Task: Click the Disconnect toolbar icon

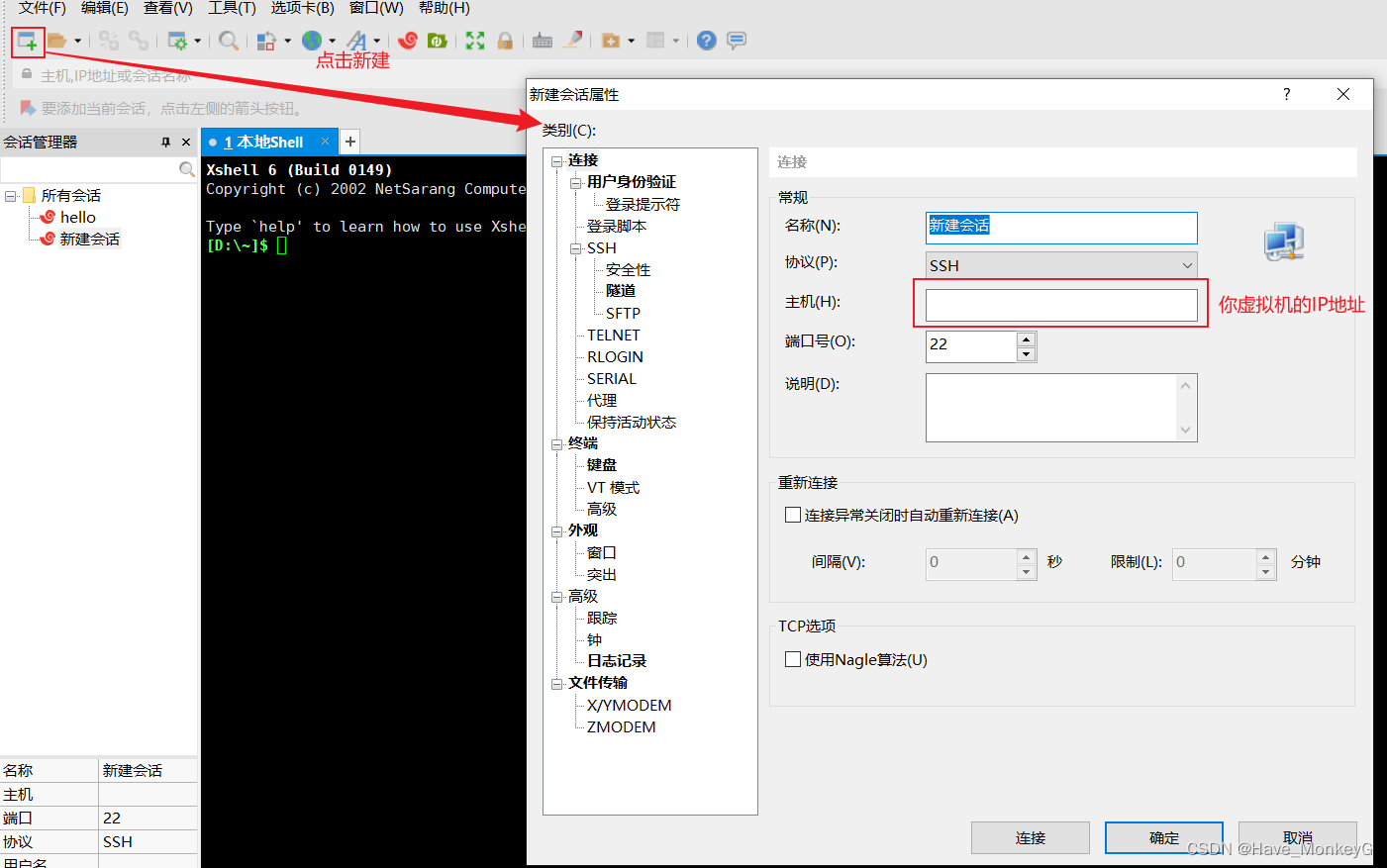Action: pos(139,41)
